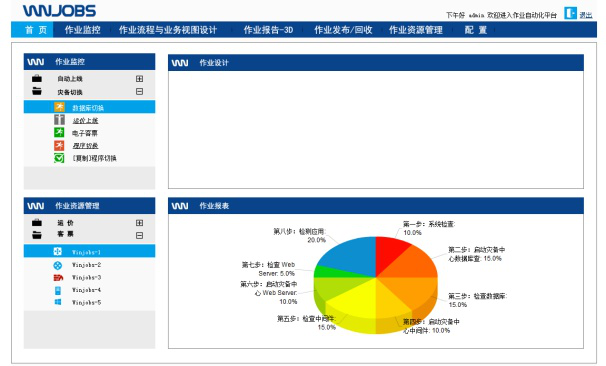The image size is (606, 366).
Task: Expand the 运价 resource group
Action: tap(140, 223)
